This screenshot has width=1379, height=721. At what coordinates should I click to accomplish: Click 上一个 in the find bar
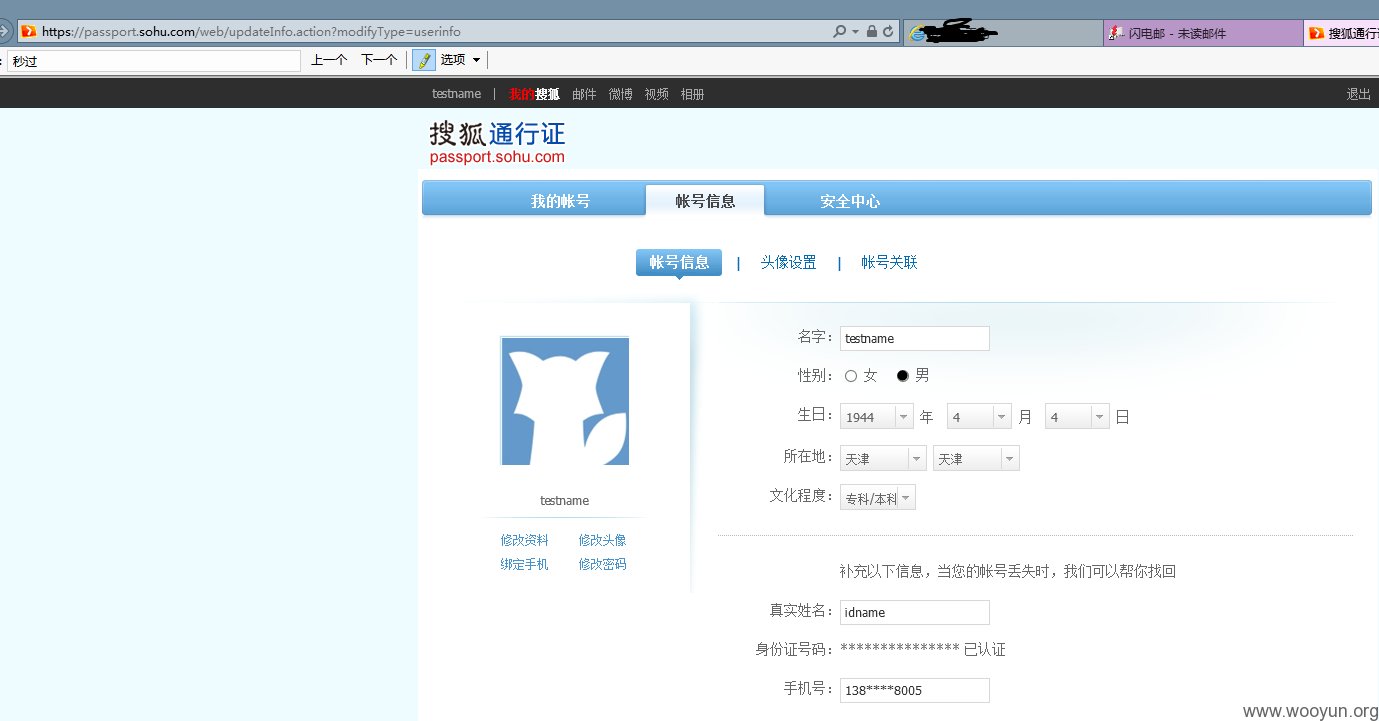click(x=329, y=60)
